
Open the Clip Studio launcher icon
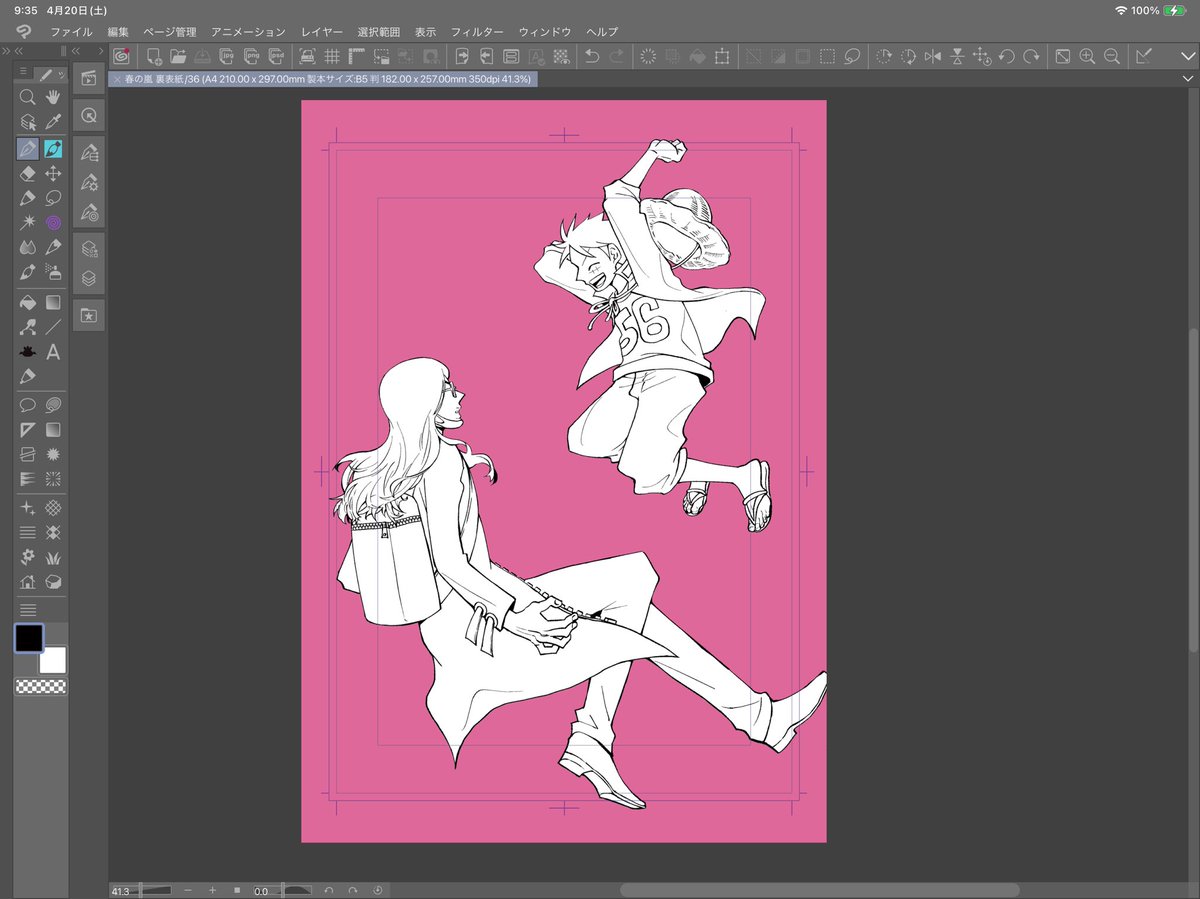point(122,56)
